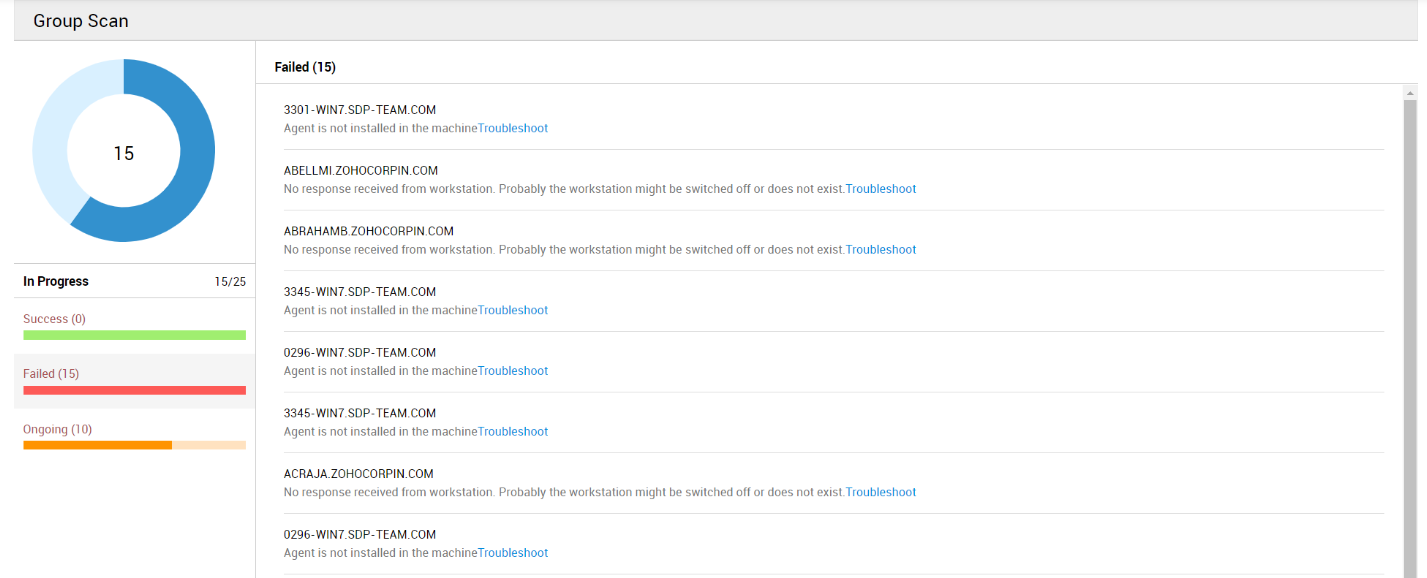The height and width of the screenshot is (578, 1427).
Task: Open Troubleshoot for 3301-WIN7.SDP-TEAM.COM
Action: point(512,128)
